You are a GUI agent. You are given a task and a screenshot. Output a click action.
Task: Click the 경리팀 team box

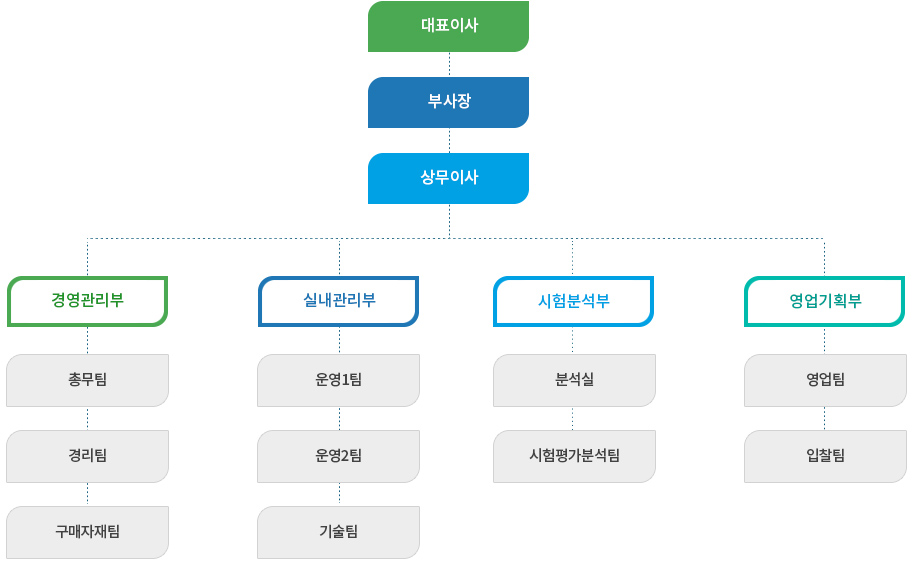point(87,456)
